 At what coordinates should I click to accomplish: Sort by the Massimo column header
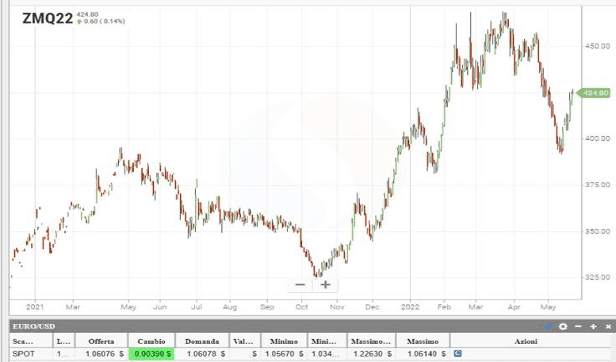pyautogui.click(x=422, y=341)
